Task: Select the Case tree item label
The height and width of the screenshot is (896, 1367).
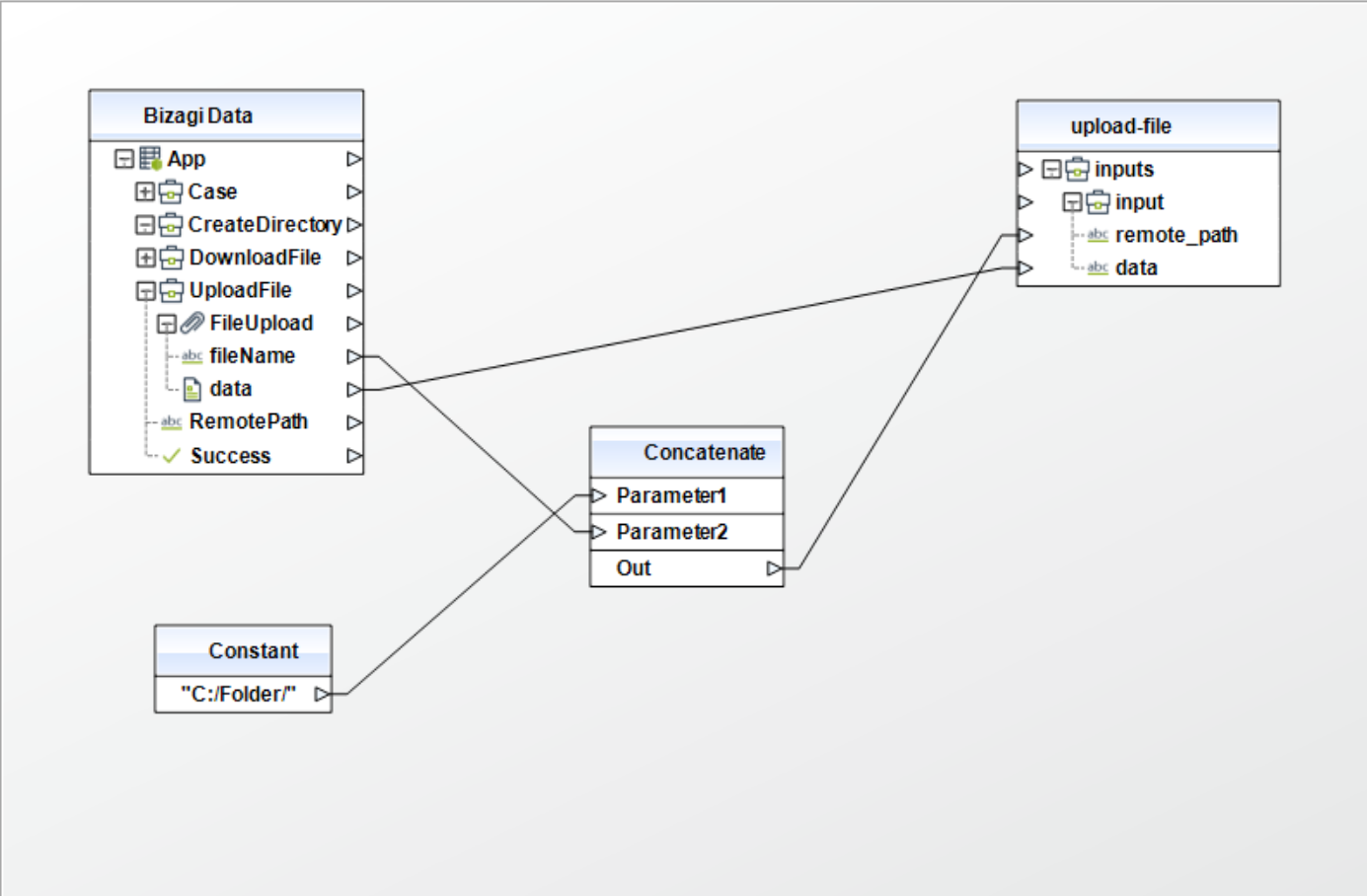Action: point(212,191)
